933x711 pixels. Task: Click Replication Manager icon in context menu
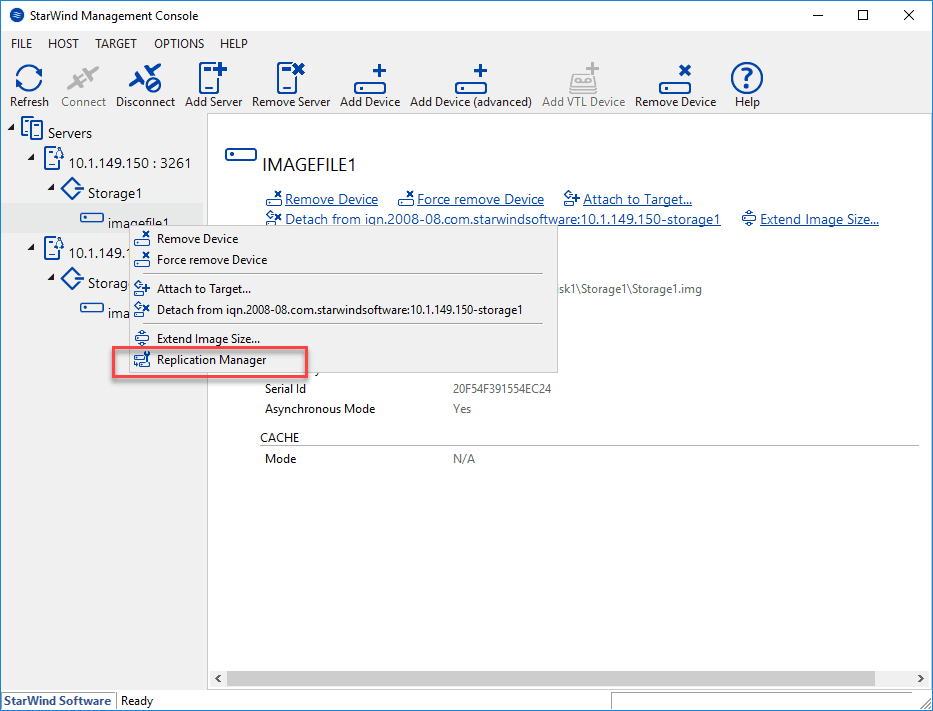point(142,360)
